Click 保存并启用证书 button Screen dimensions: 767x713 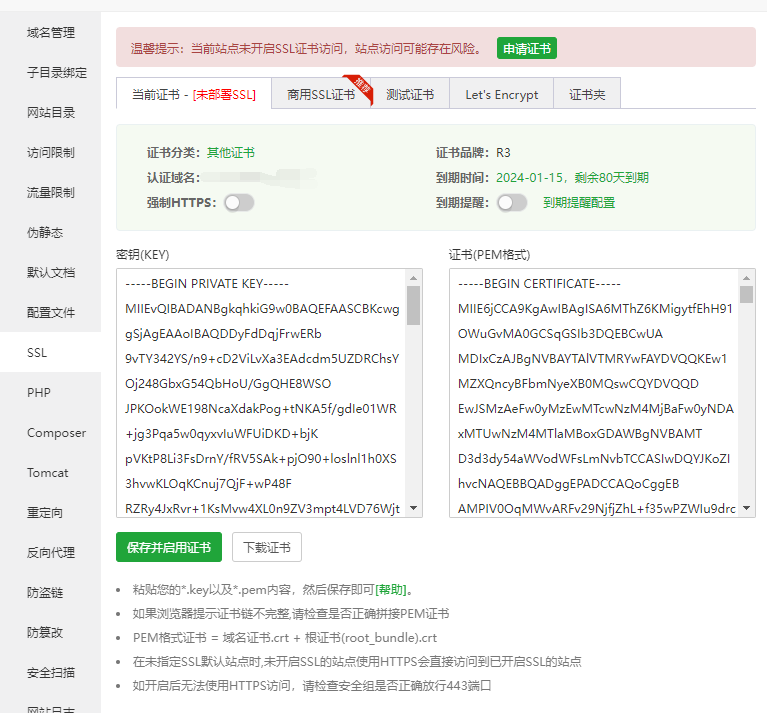169,547
